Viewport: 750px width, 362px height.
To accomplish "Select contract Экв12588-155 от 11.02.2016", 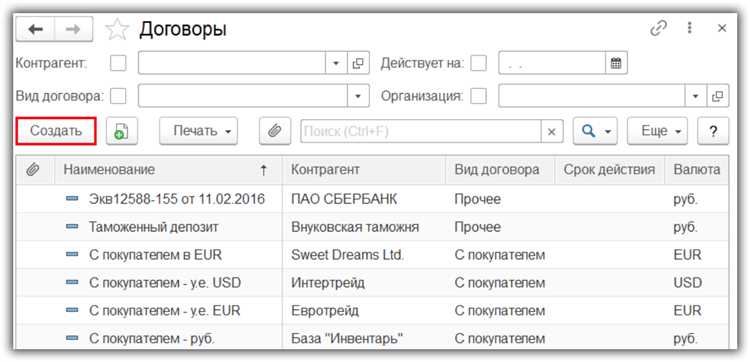I will click(x=177, y=198).
